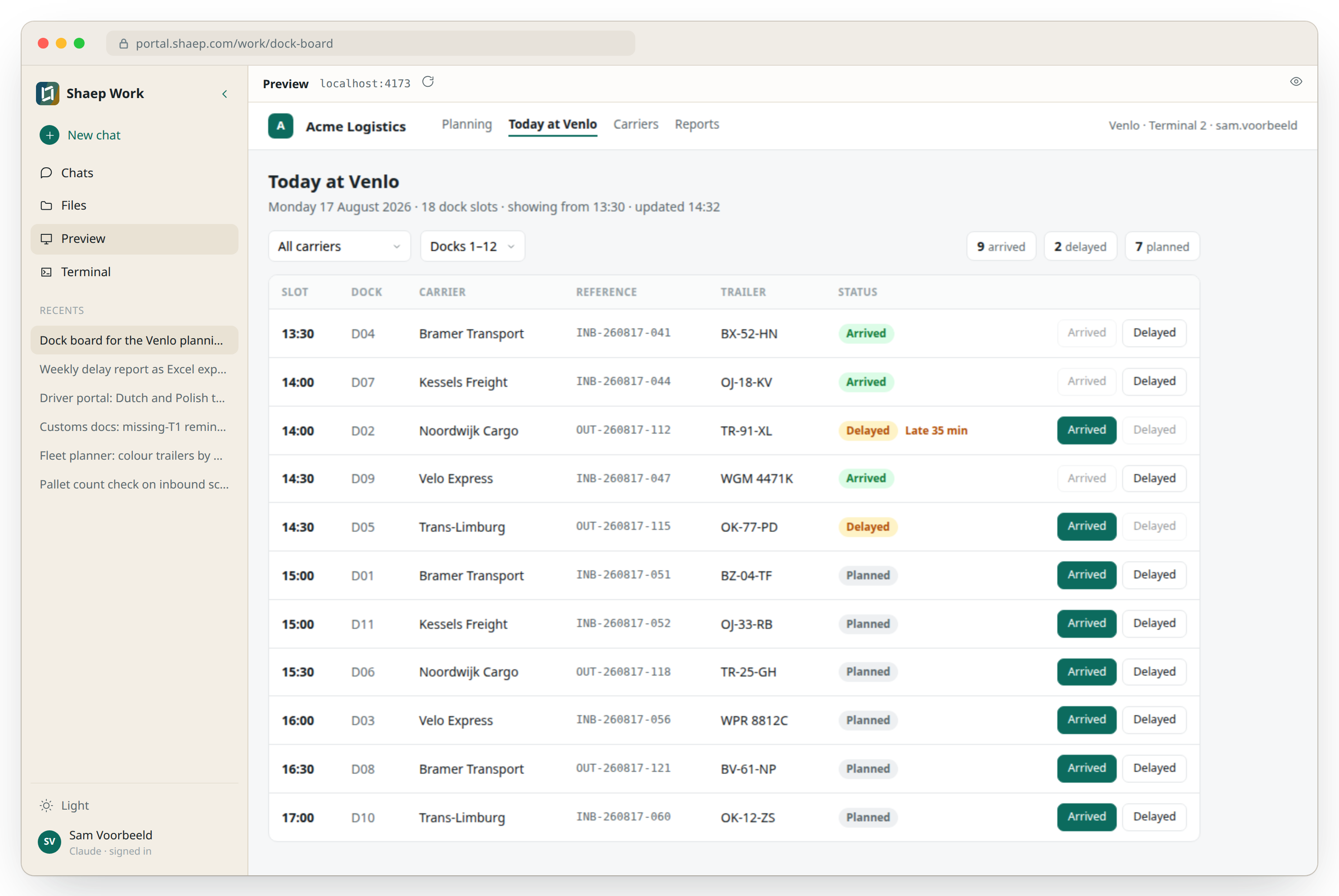Image resolution: width=1339 pixels, height=896 pixels.
Task: Open the Docks 1–12 dropdown
Action: click(472, 246)
